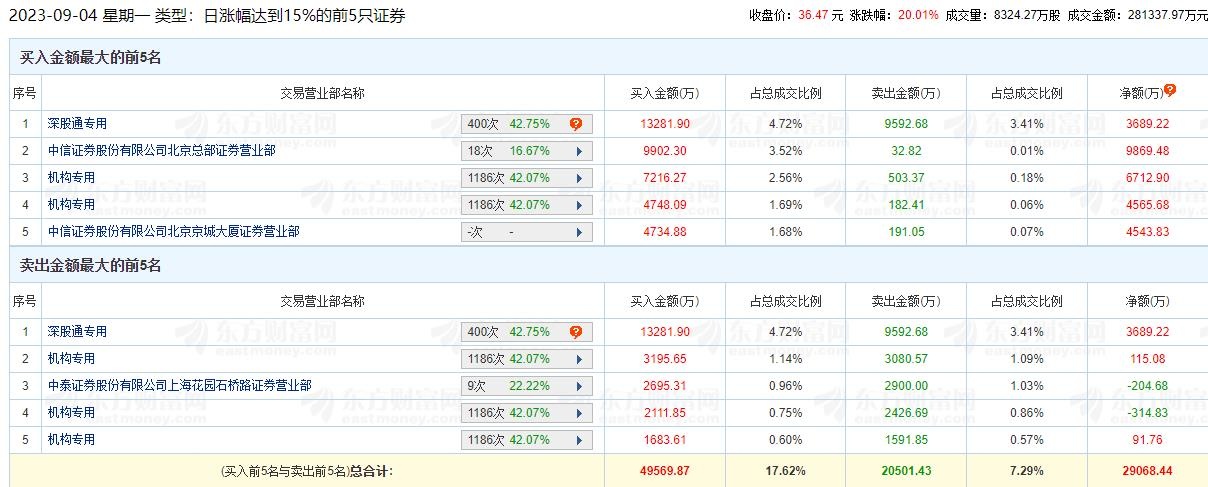Click the orange question mark in the sell-table 深股通专用 row
1208x487 pixels.
click(576, 332)
